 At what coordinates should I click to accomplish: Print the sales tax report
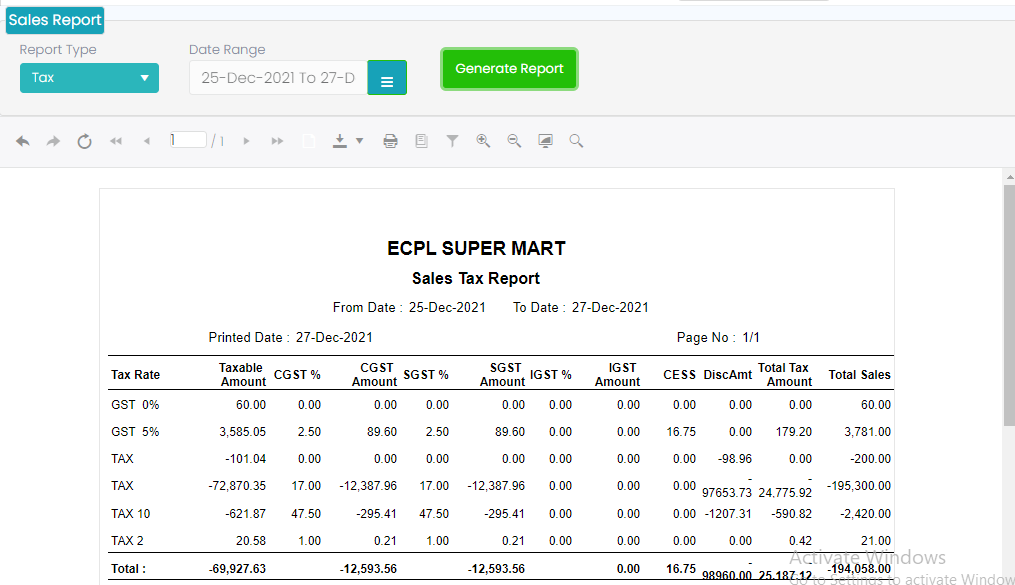point(390,142)
